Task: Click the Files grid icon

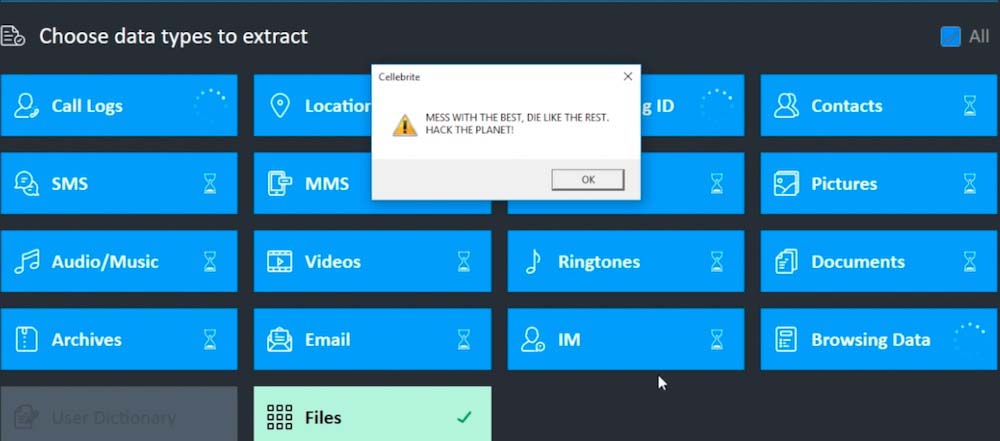Action: [x=280, y=417]
